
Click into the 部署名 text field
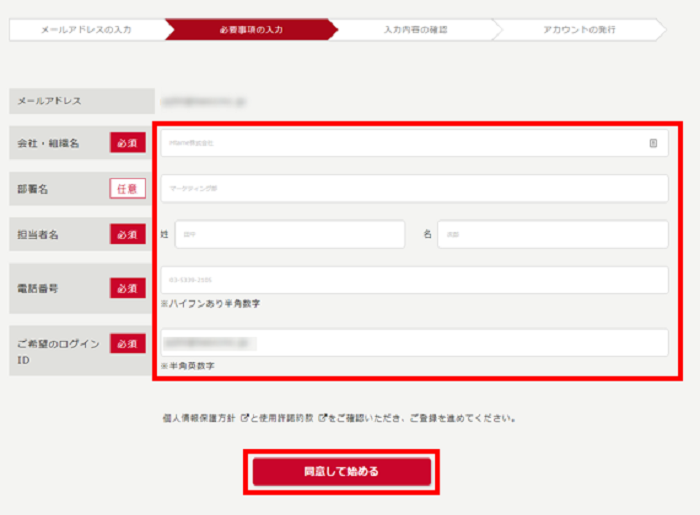coord(412,188)
